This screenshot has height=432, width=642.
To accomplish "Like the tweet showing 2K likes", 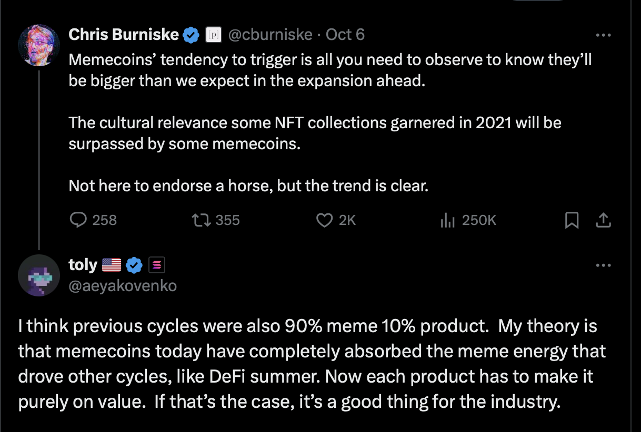I will pos(324,220).
